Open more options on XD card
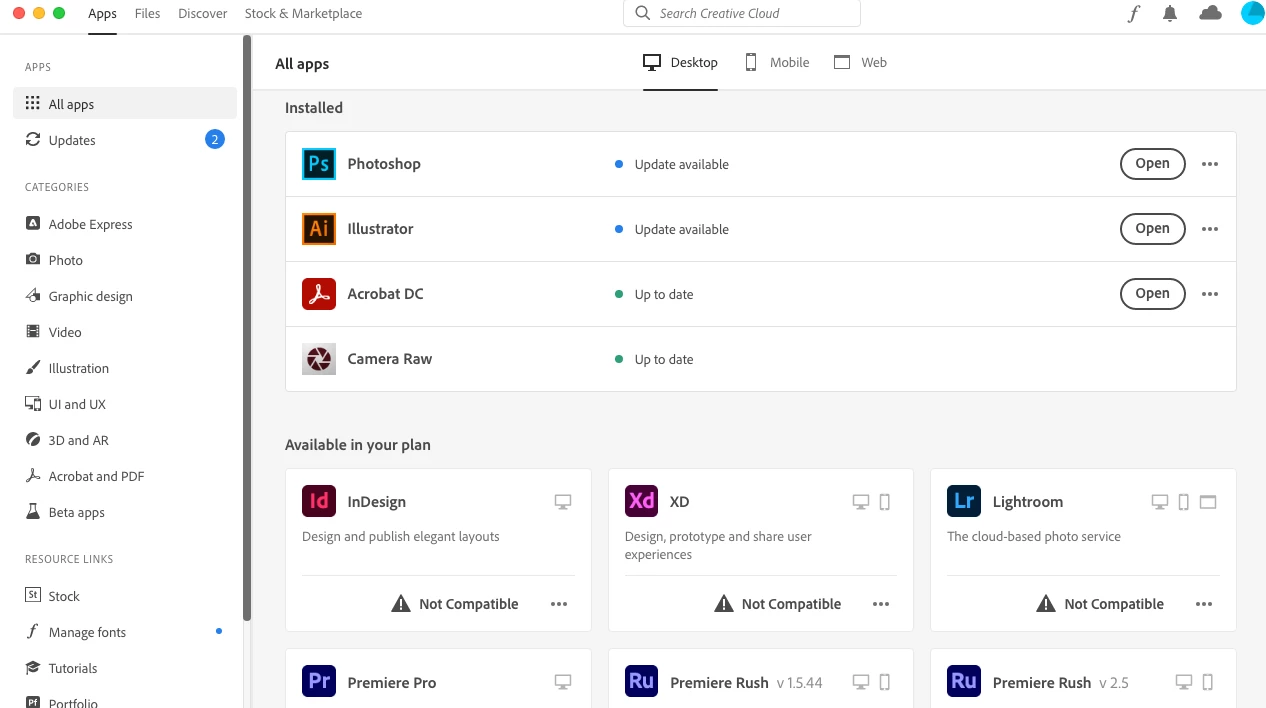The height and width of the screenshot is (708, 1266). click(x=881, y=604)
